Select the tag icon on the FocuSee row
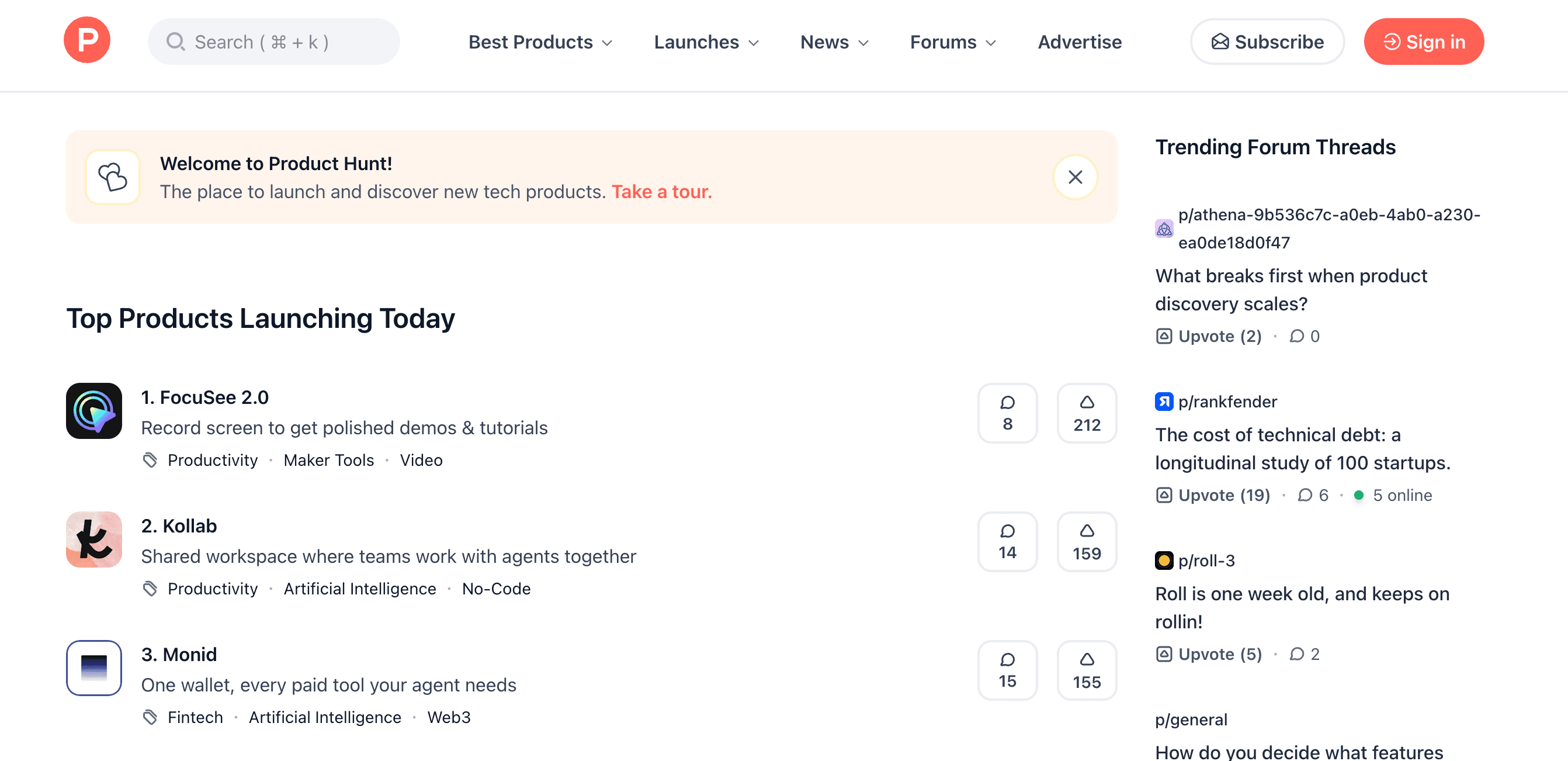 [x=150, y=460]
